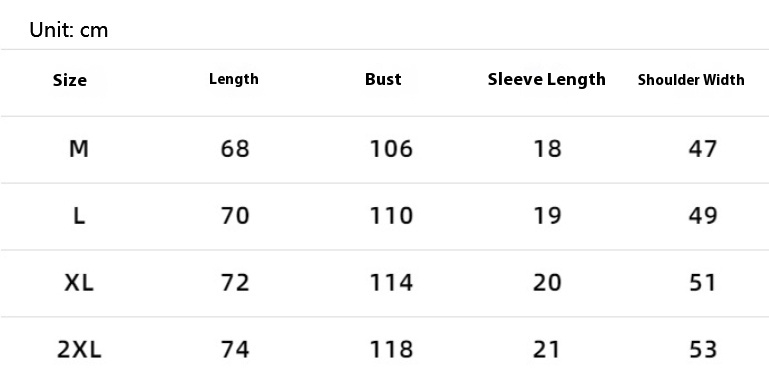Click sleeve length value 21 for 2XL

[547, 350]
